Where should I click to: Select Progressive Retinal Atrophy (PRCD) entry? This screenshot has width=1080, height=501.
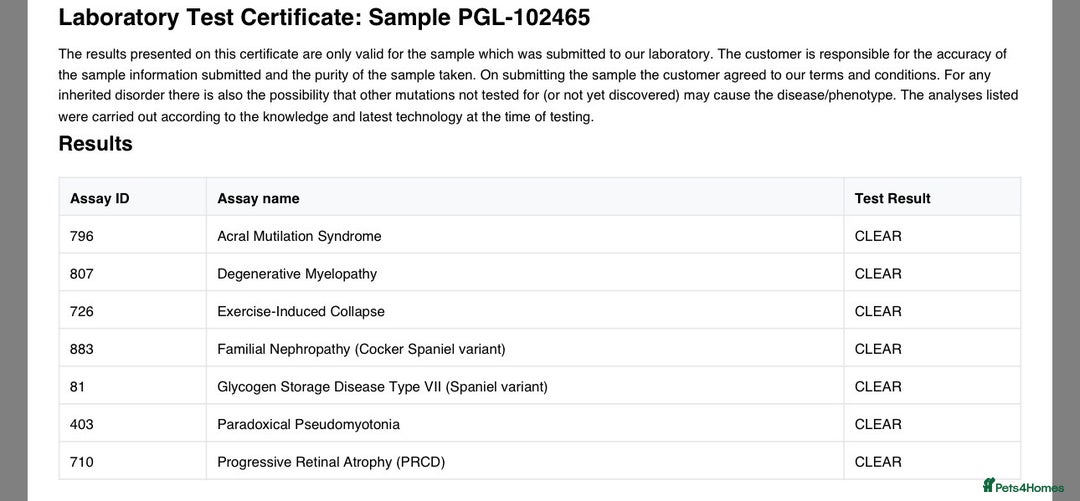(331, 462)
